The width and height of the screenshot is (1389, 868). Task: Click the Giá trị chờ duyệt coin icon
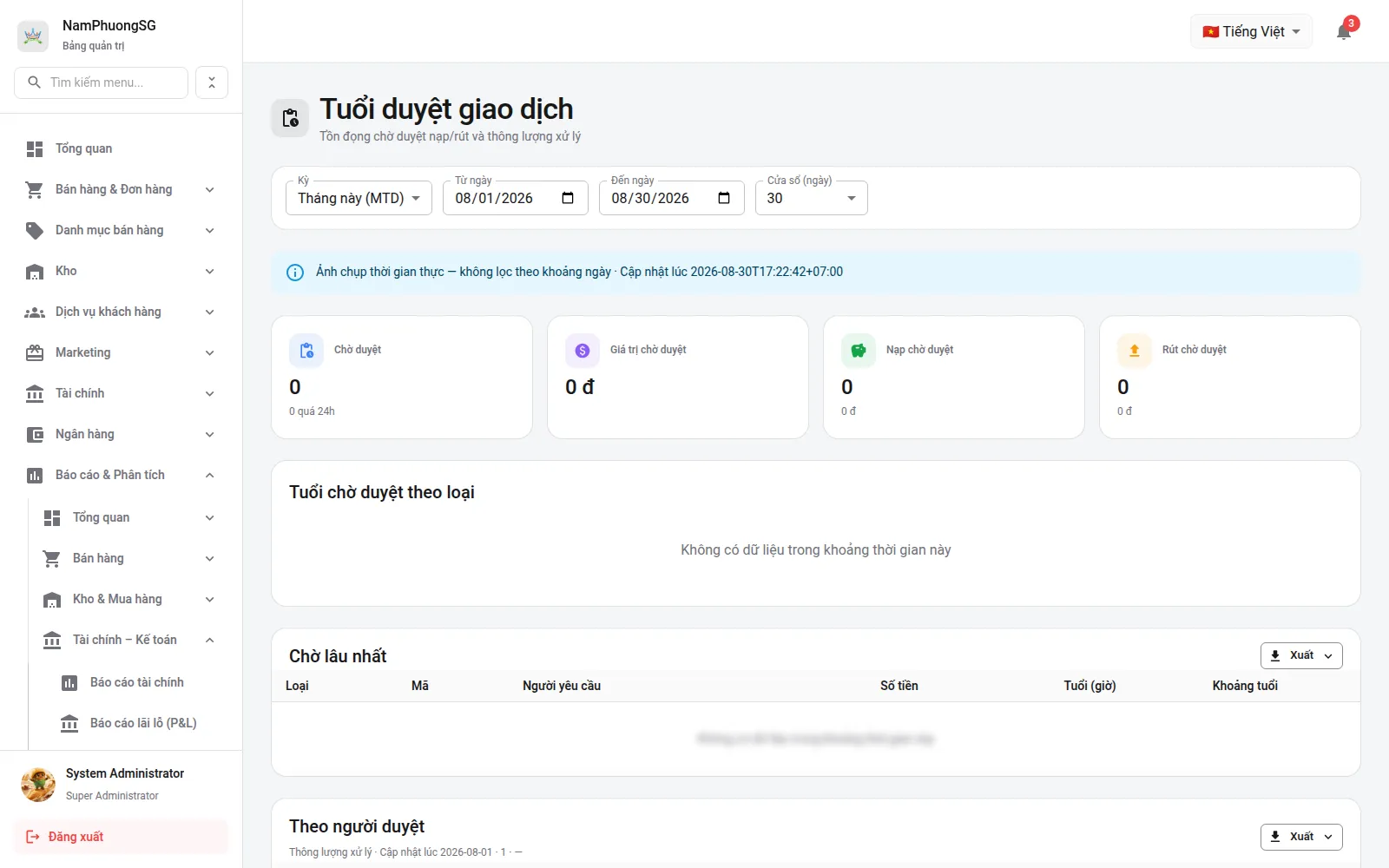tap(583, 351)
